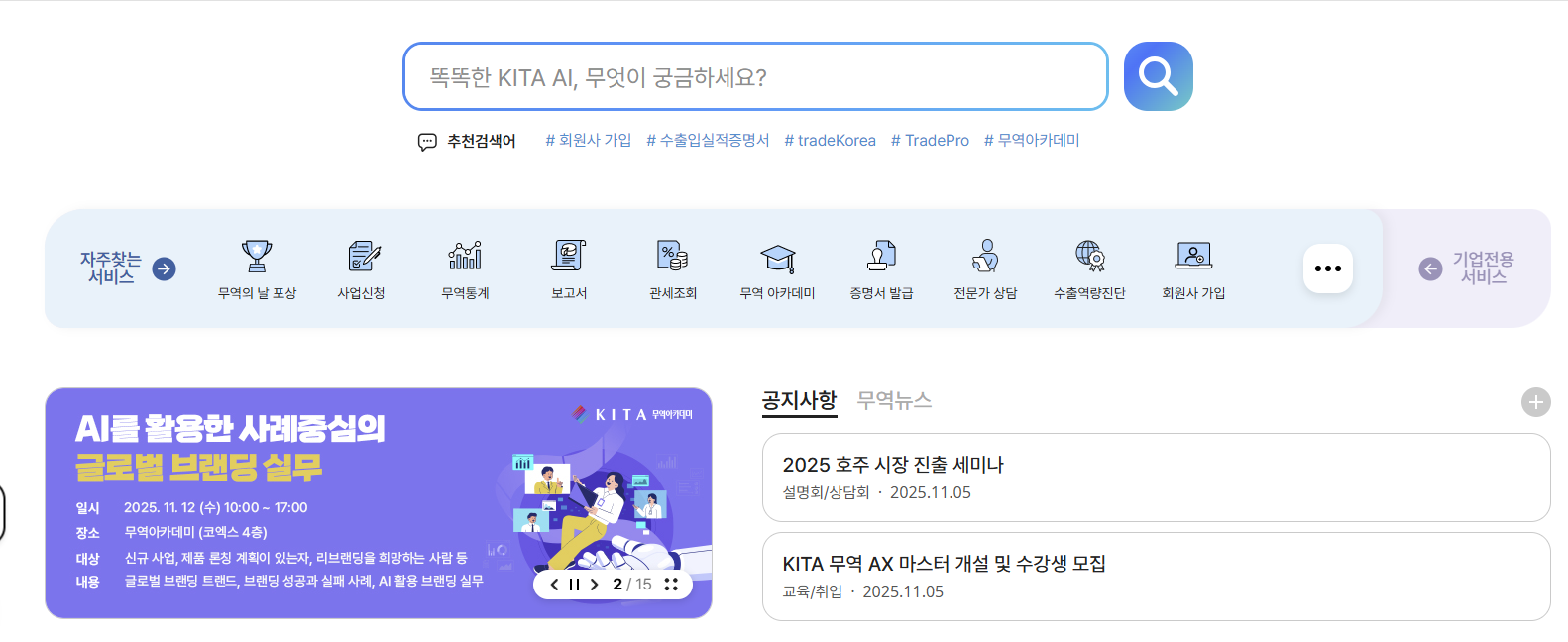Open the 무역 아카데미 graduation cap icon
Screen dimensions: 1568x642
click(x=777, y=258)
